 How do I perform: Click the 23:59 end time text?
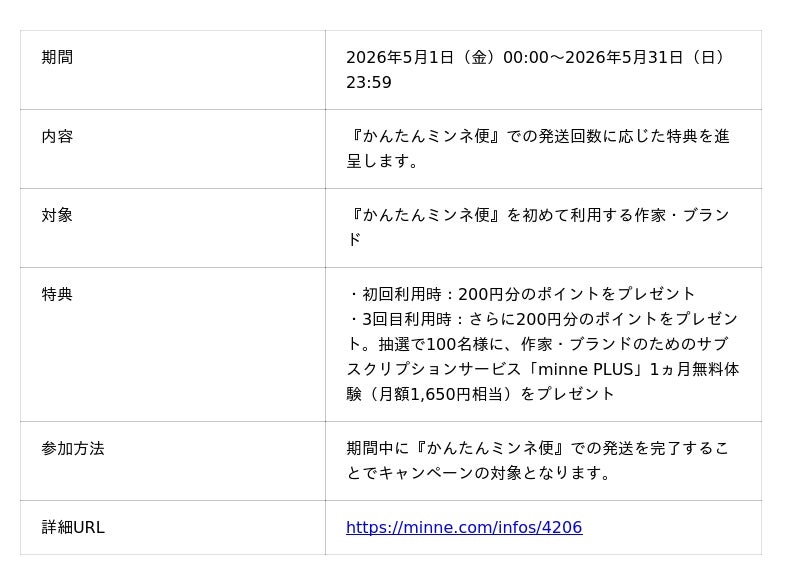pos(369,82)
